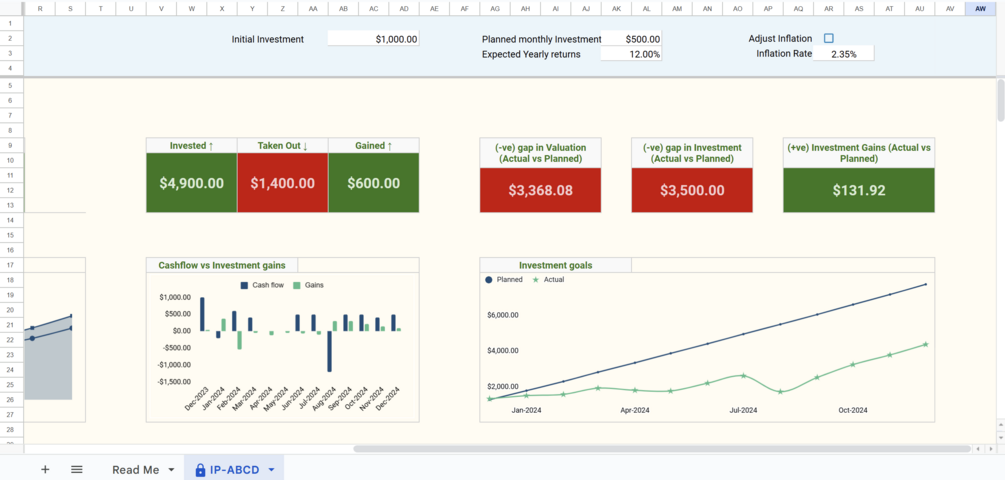The image size is (1005, 480).
Task: Edit Expected Yearly returns 12.00% cell
Action: (631, 54)
